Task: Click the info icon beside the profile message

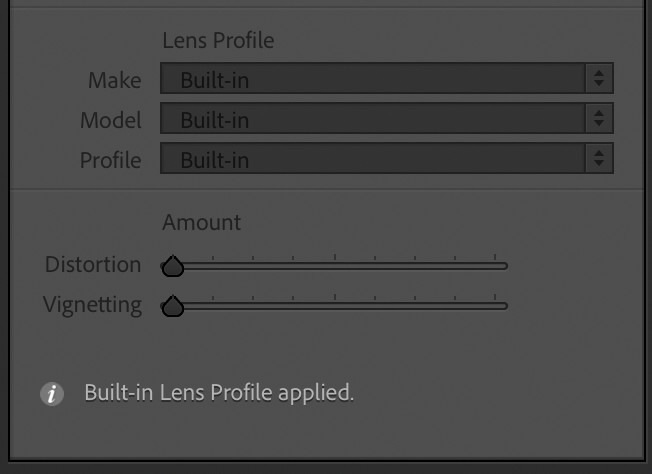Action: (x=51, y=394)
